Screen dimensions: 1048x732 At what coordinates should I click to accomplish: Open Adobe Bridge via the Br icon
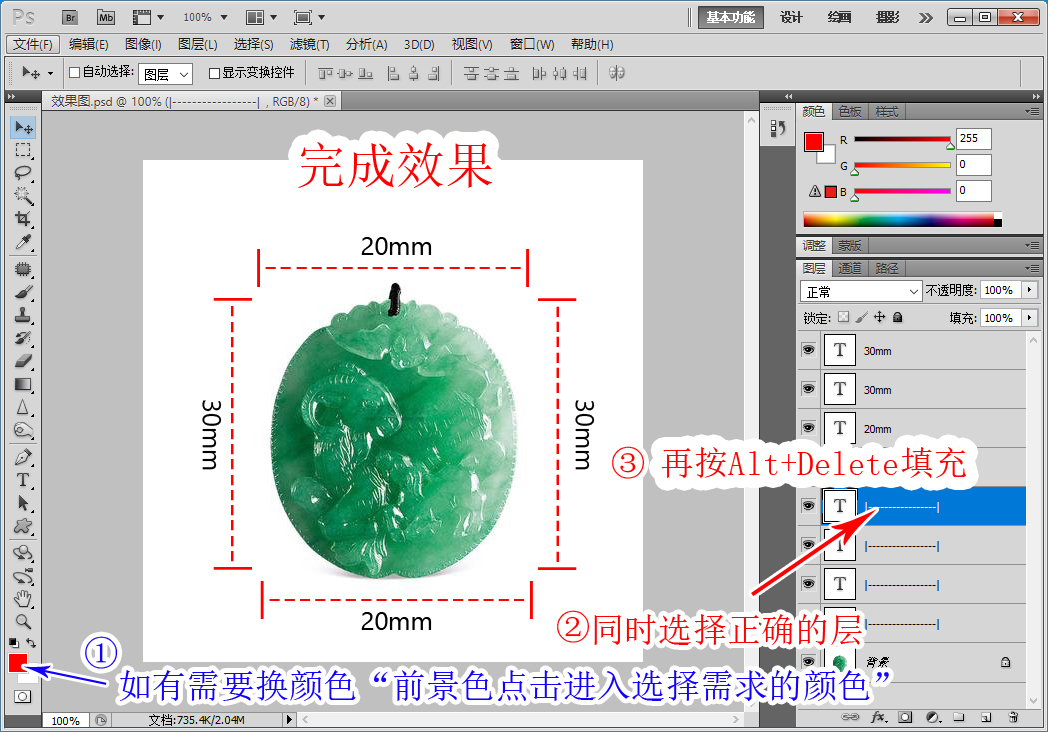coord(70,17)
